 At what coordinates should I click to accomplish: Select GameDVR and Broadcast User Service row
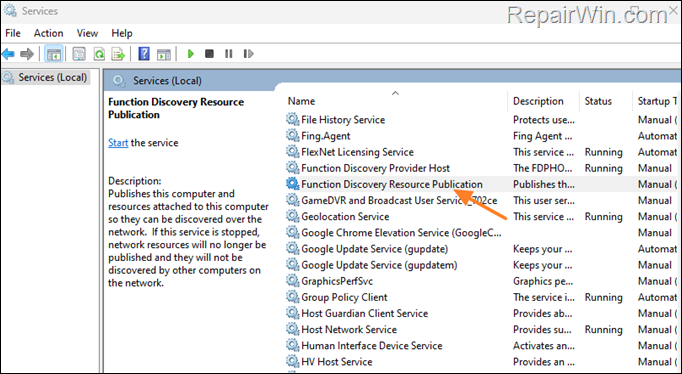(x=482, y=200)
